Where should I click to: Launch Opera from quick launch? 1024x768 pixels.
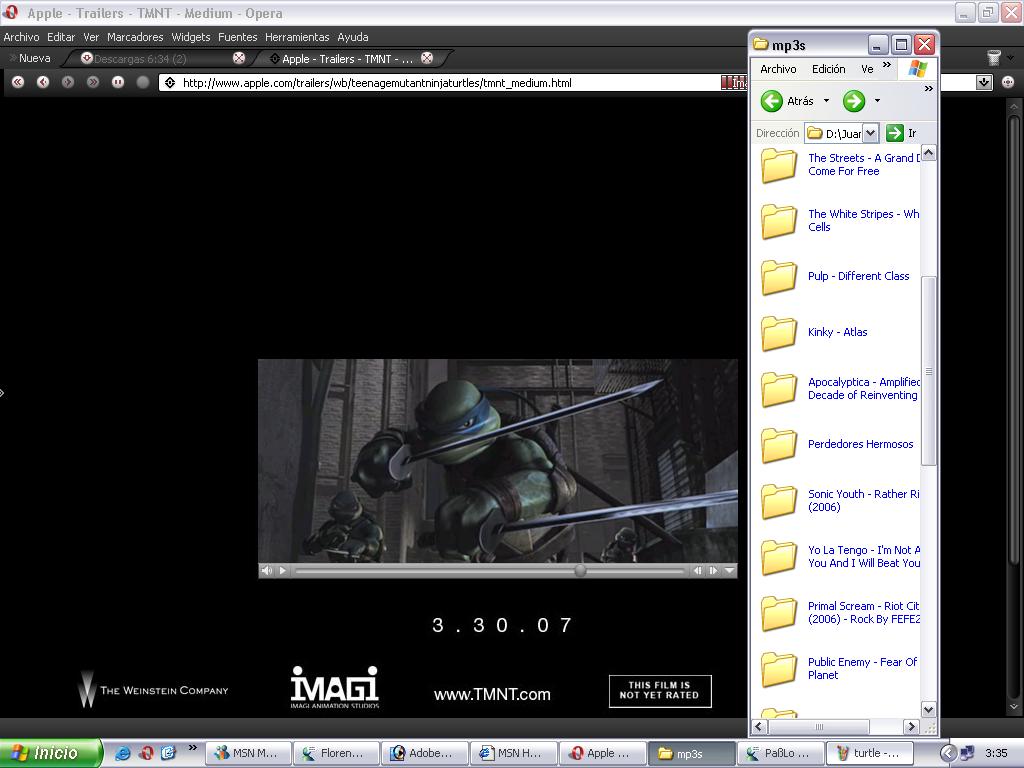(146, 753)
